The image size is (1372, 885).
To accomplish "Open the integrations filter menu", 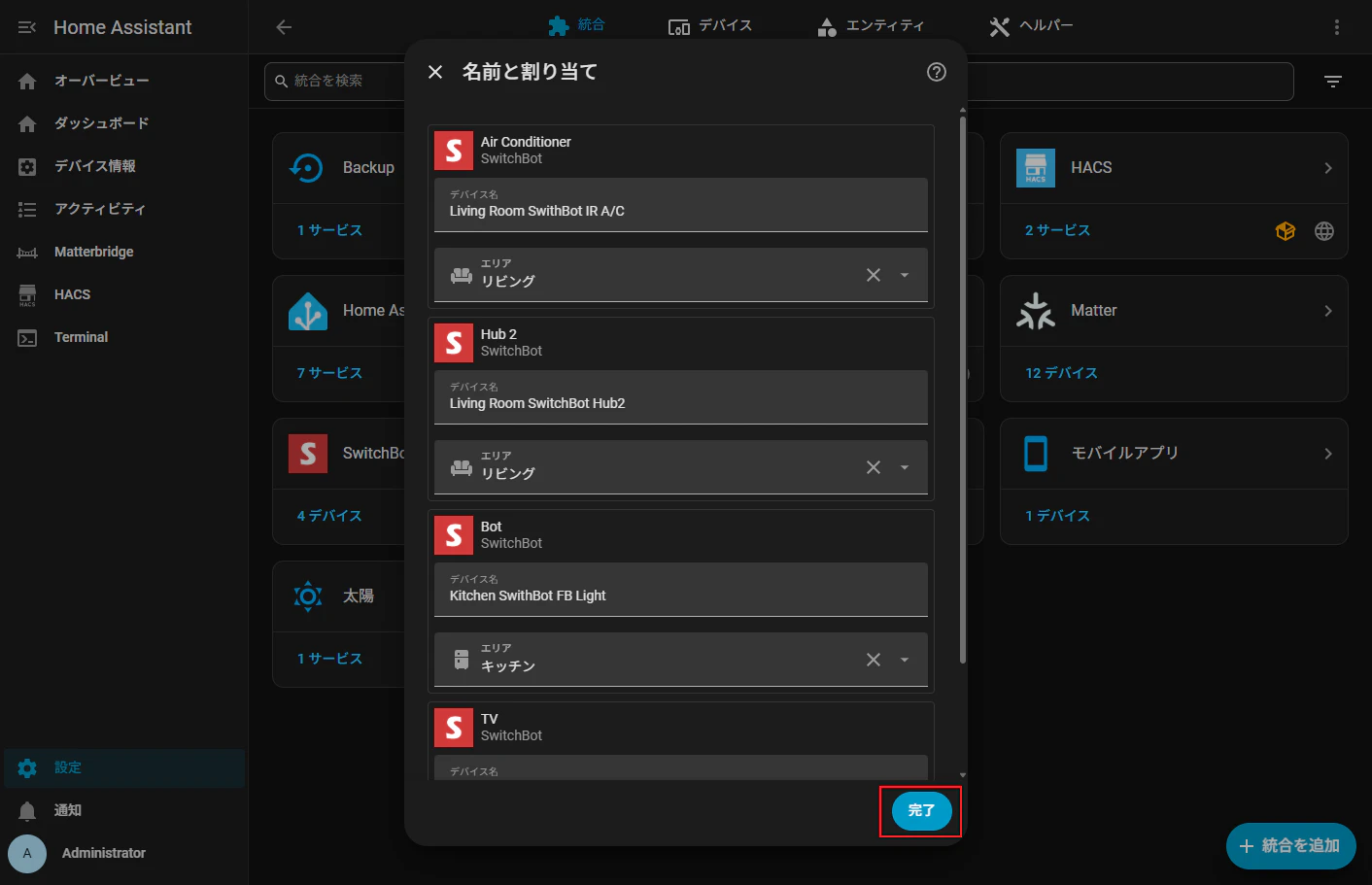I will (1333, 82).
